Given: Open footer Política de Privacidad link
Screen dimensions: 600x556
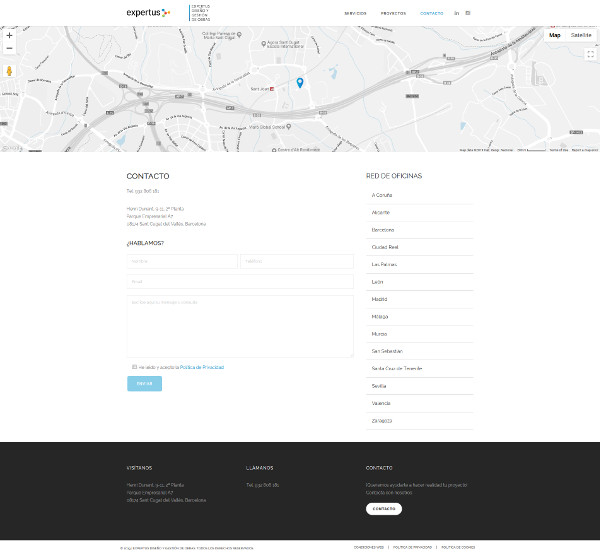Looking at the screenshot, I should pyautogui.click(x=412, y=548).
